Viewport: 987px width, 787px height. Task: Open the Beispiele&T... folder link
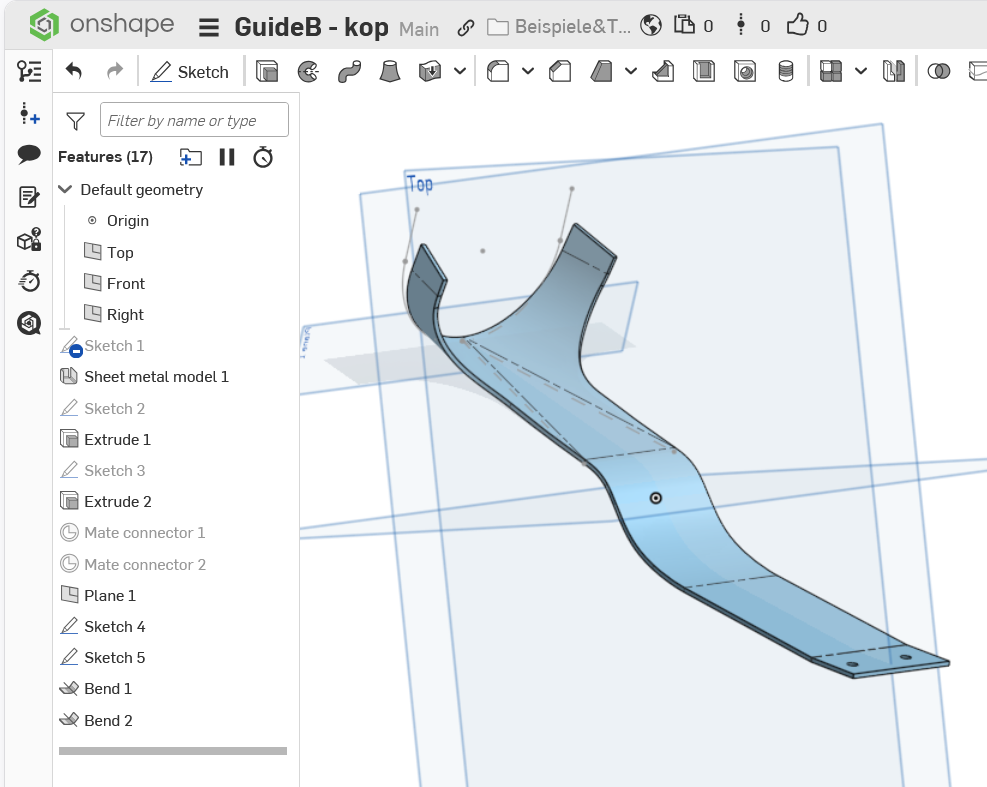tap(559, 26)
